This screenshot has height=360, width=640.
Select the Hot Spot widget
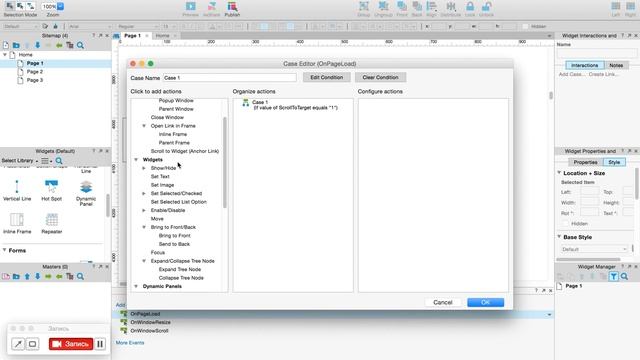[51, 191]
